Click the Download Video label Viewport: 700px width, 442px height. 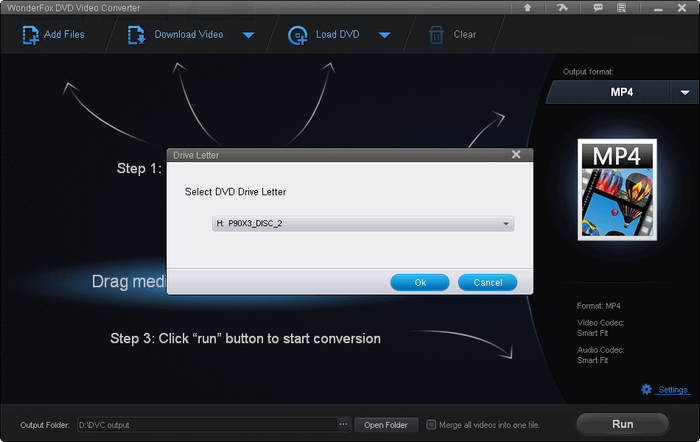(189, 34)
